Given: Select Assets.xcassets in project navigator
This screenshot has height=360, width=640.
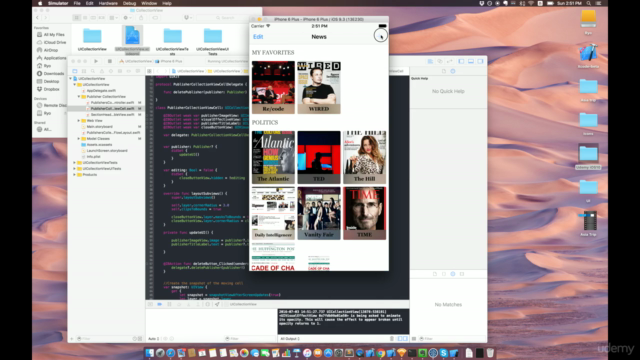Looking at the screenshot, I should click(99, 144).
